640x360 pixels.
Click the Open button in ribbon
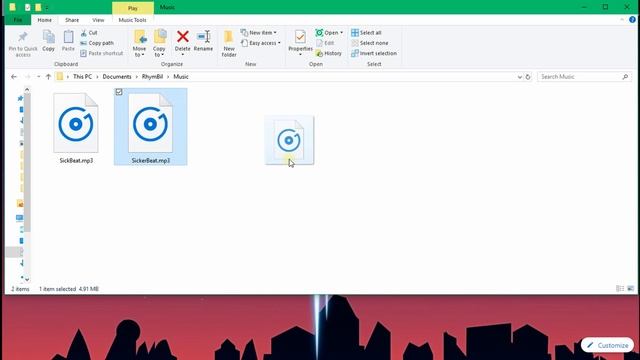329,33
